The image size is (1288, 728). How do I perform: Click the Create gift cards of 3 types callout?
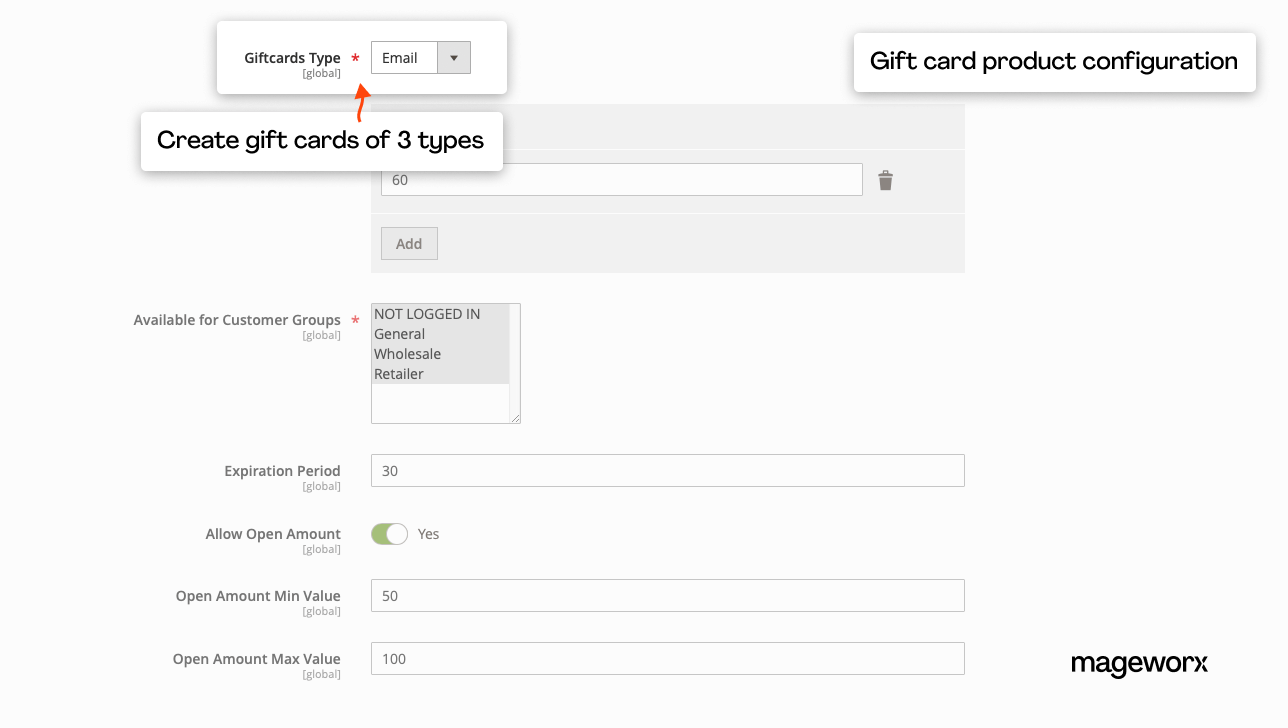click(321, 141)
